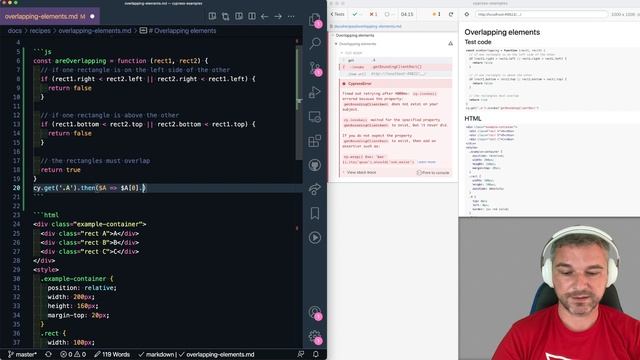Click the editor vertical scrollbar thumb
This screenshot has width=640, height=360.
tap(299, 104)
